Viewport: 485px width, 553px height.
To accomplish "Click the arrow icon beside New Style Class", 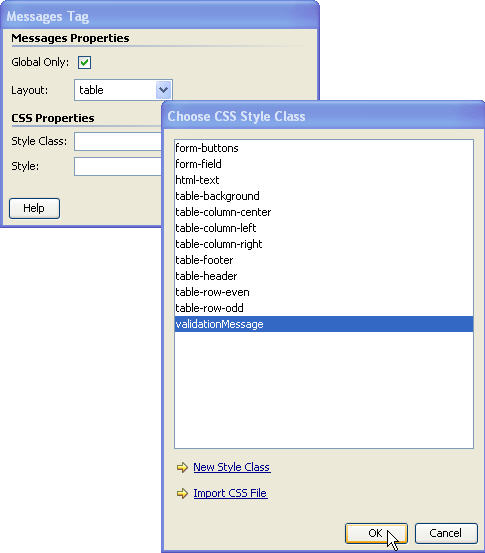I will point(182,468).
